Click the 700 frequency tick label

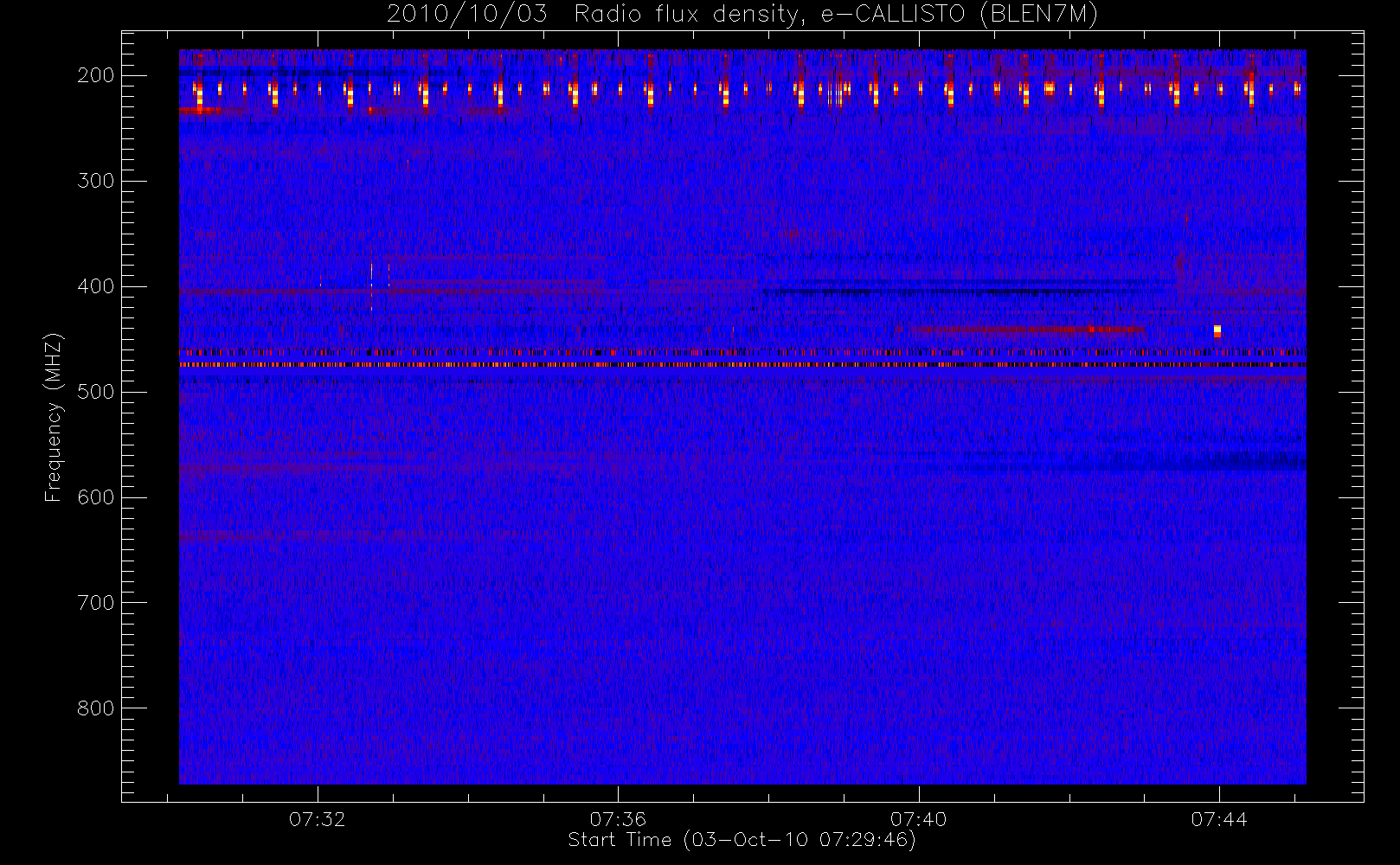(96, 603)
